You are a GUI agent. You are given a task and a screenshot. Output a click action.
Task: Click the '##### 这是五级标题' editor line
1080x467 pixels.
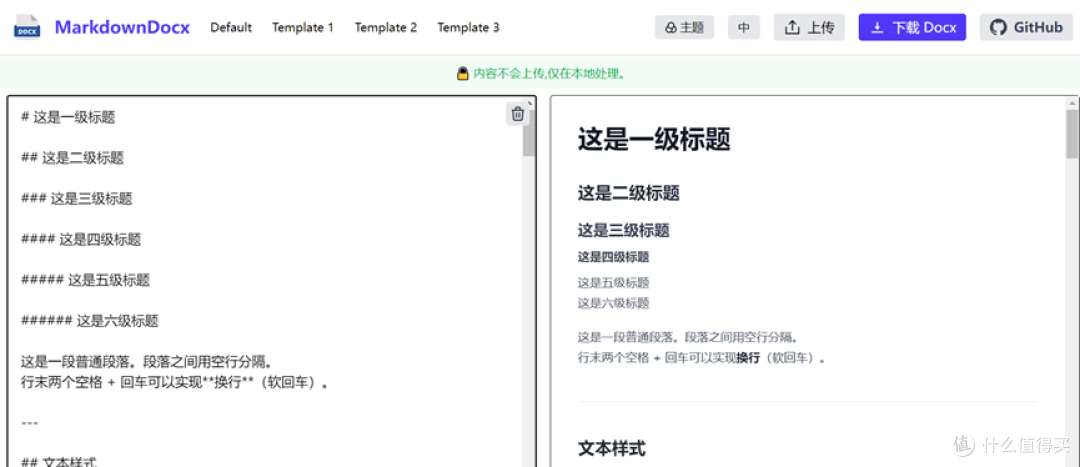coord(85,280)
